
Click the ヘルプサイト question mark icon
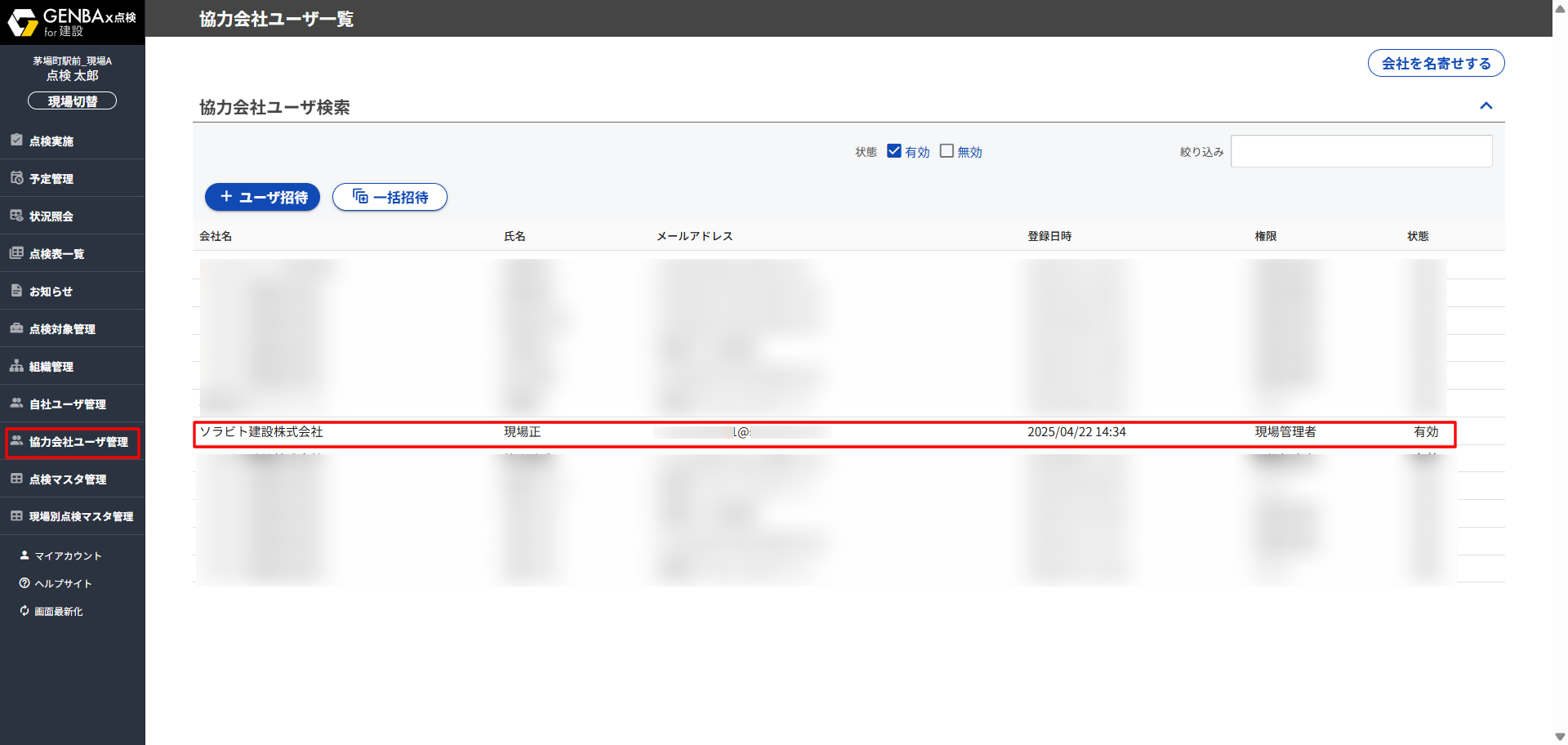coord(24,583)
